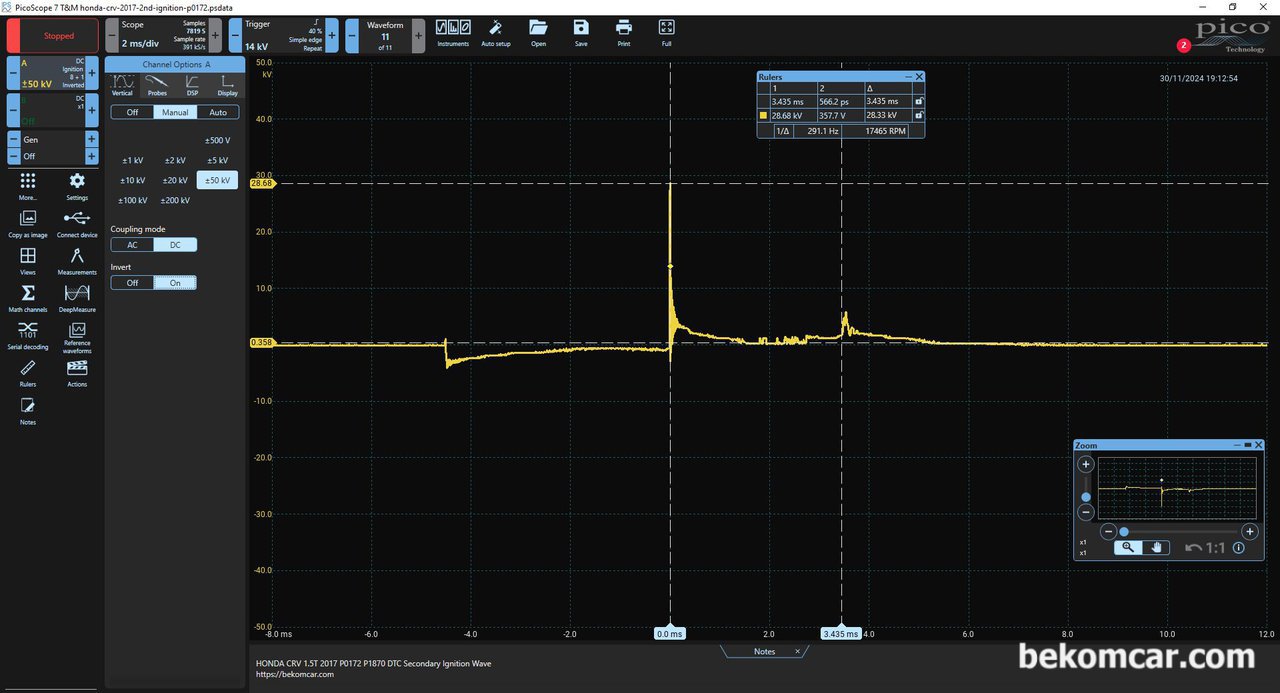
Task: Open the More... apps grid
Action: coord(28,185)
